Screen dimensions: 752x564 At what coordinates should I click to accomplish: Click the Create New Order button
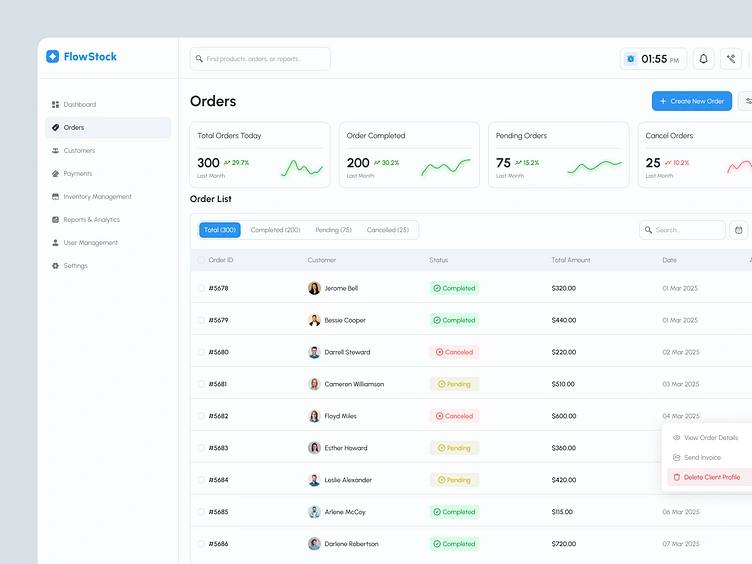[x=692, y=101]
